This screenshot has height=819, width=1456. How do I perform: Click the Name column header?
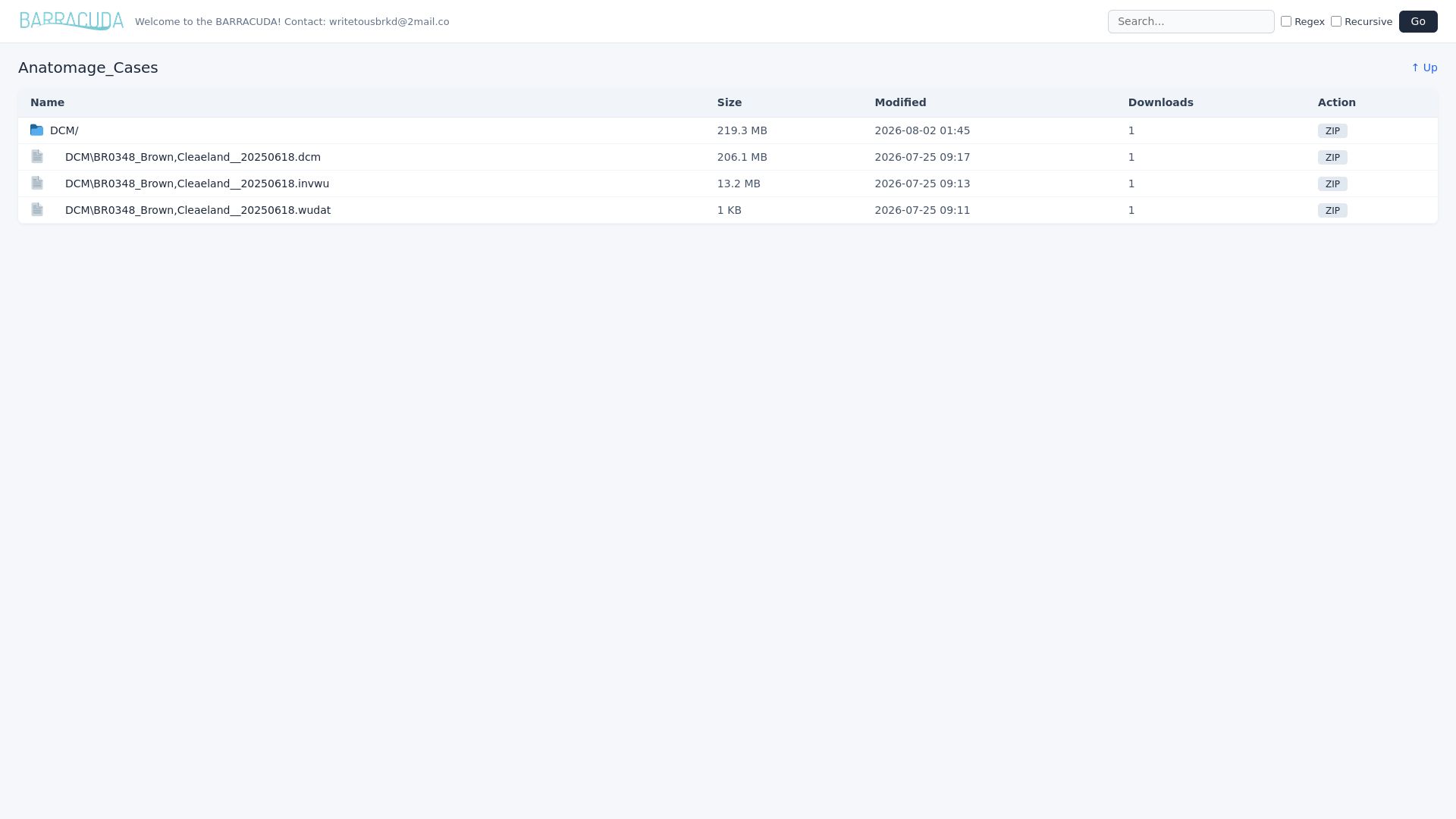[x=47, y=102]
